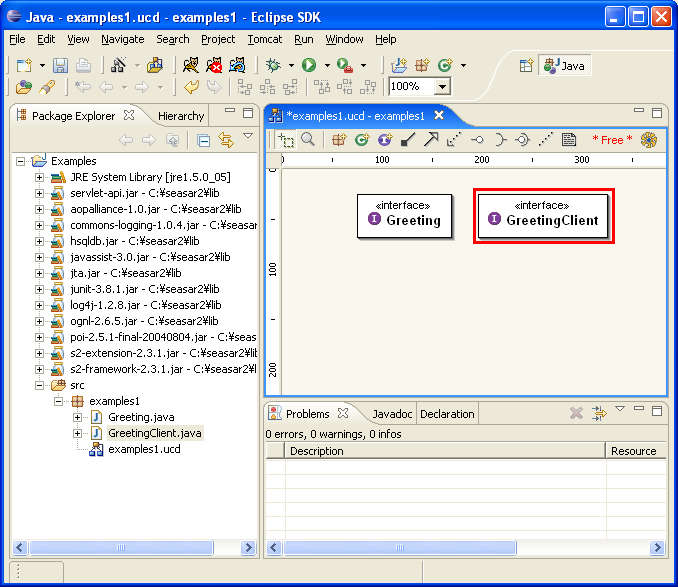The image size is (678, 587).
Task: Open the Tomcat menu
Action: tap(264, 39)
